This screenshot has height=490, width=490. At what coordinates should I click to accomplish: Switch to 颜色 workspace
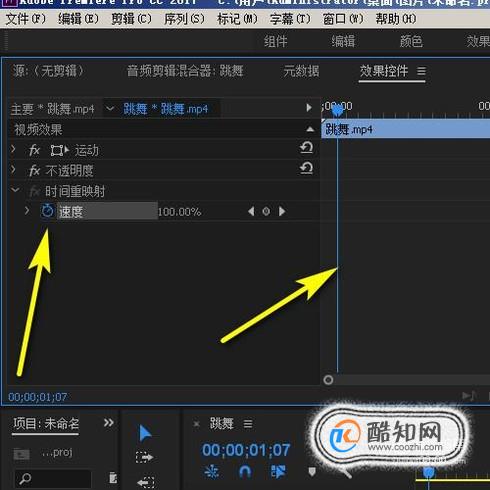click(x=411, y=42)
